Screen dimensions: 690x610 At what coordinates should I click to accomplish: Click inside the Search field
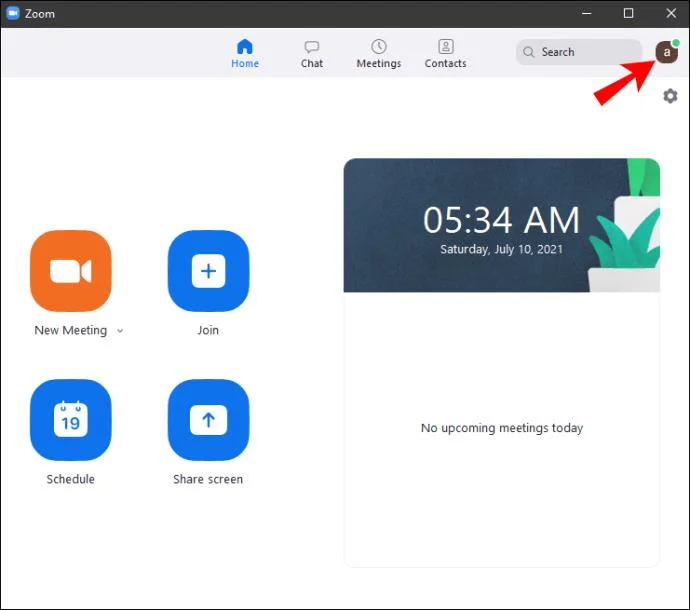(579, 52)
